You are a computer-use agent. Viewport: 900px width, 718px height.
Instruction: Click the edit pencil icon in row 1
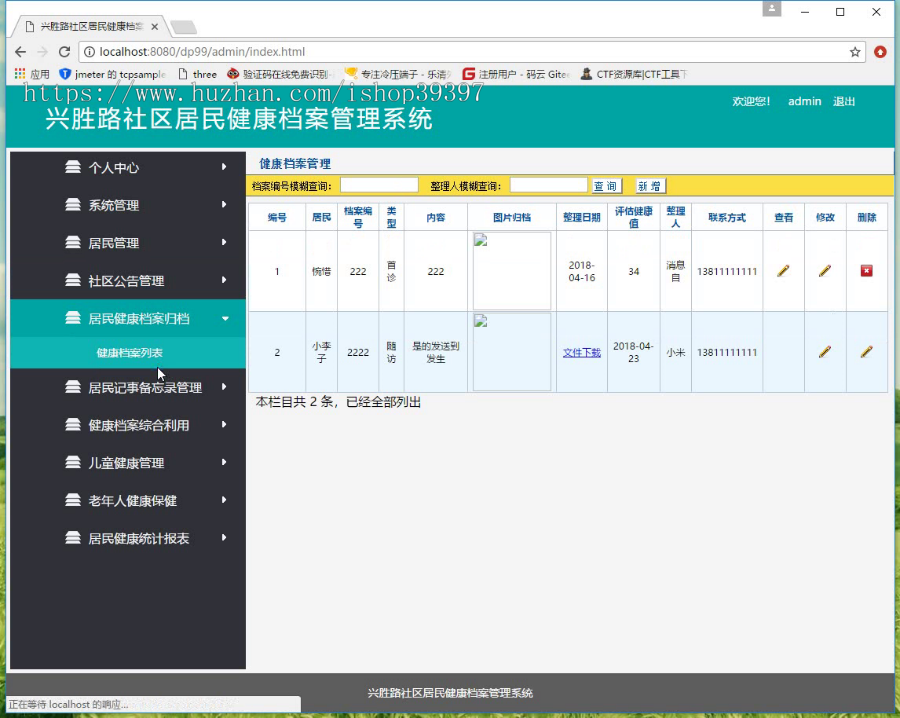pyautogui.click(x=825, y=271)
